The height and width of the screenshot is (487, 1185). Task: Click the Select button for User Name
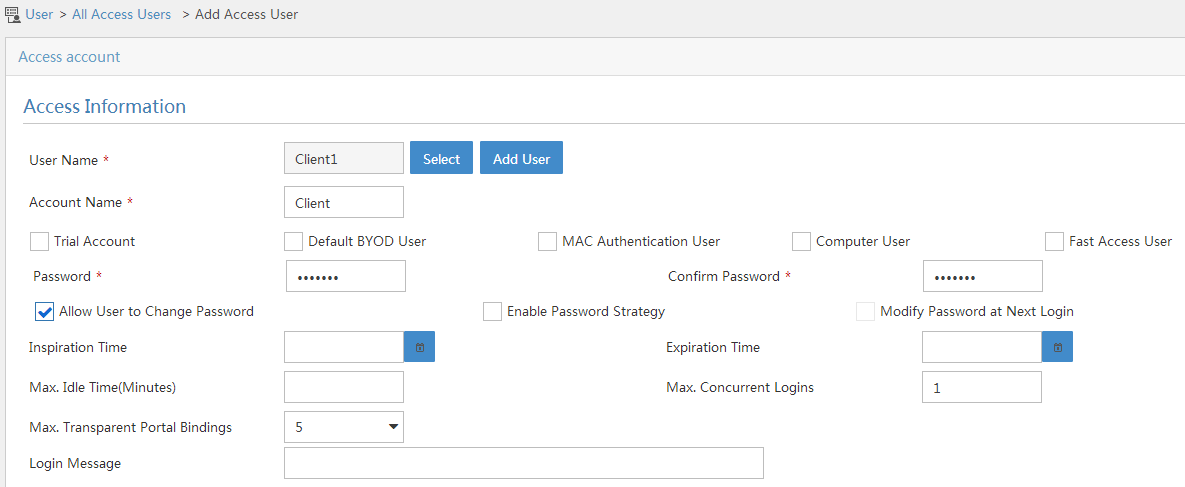[441, 158]
